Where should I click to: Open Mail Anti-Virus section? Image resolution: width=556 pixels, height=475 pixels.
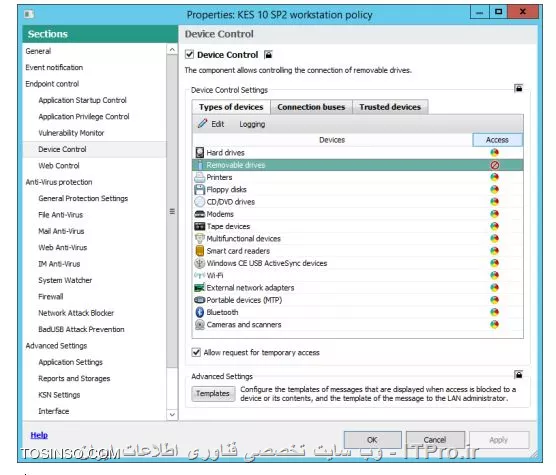(x=61, y=231)
